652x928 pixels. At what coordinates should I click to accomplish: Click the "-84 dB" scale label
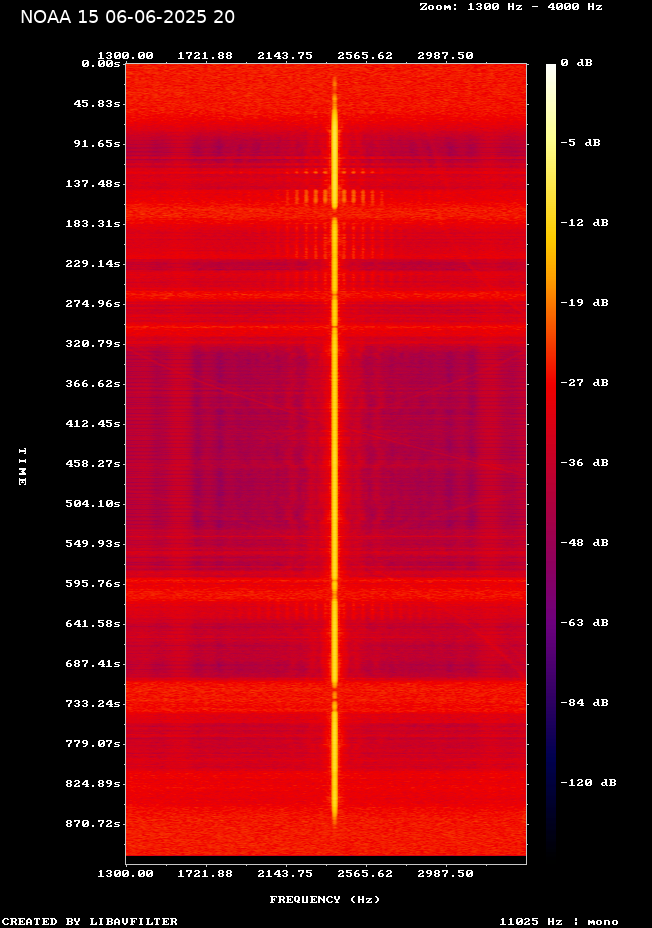(x=585, y=703)
